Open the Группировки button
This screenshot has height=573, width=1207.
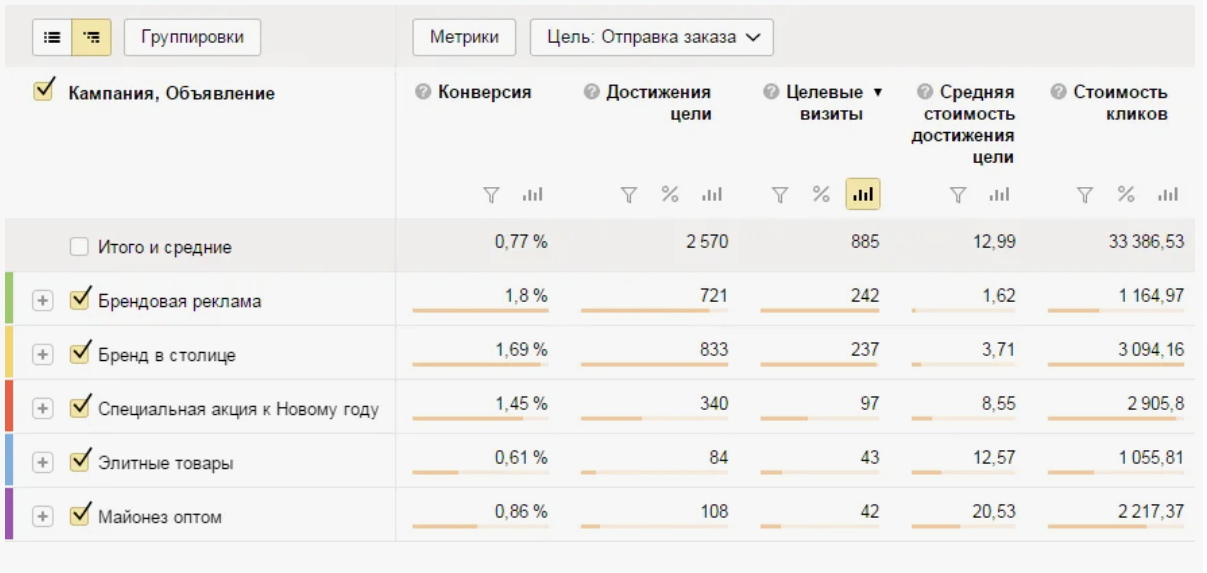192,37
